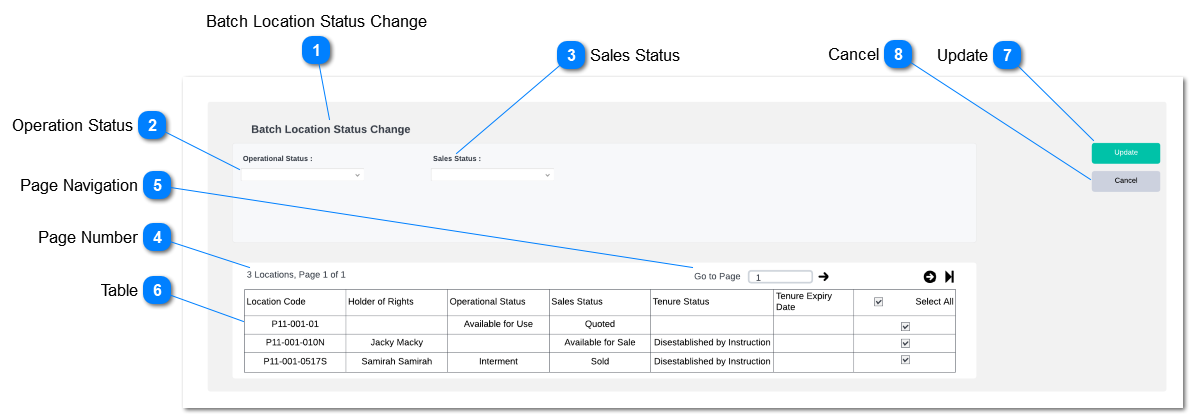Image resolution: width=1192 pixels, height=417 pixels.
Task: Click Batch Location Status Change form heading
Action: tap(331, 130)
